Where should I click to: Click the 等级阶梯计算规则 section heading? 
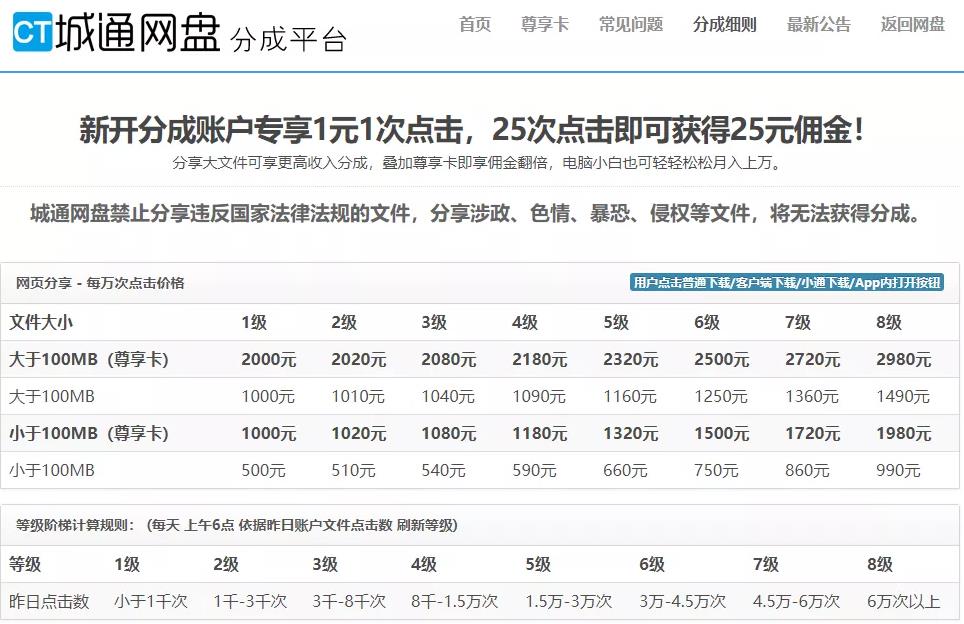[237, 526]
